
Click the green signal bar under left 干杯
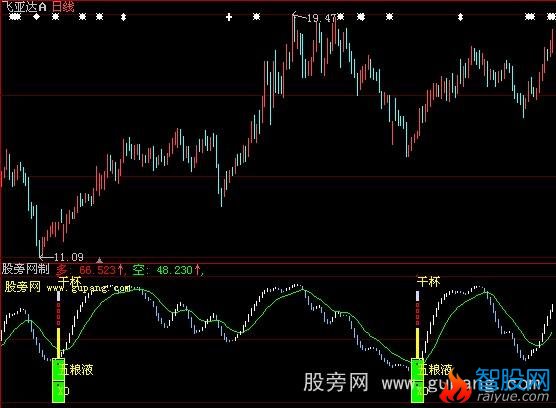(x=59, y=380)
